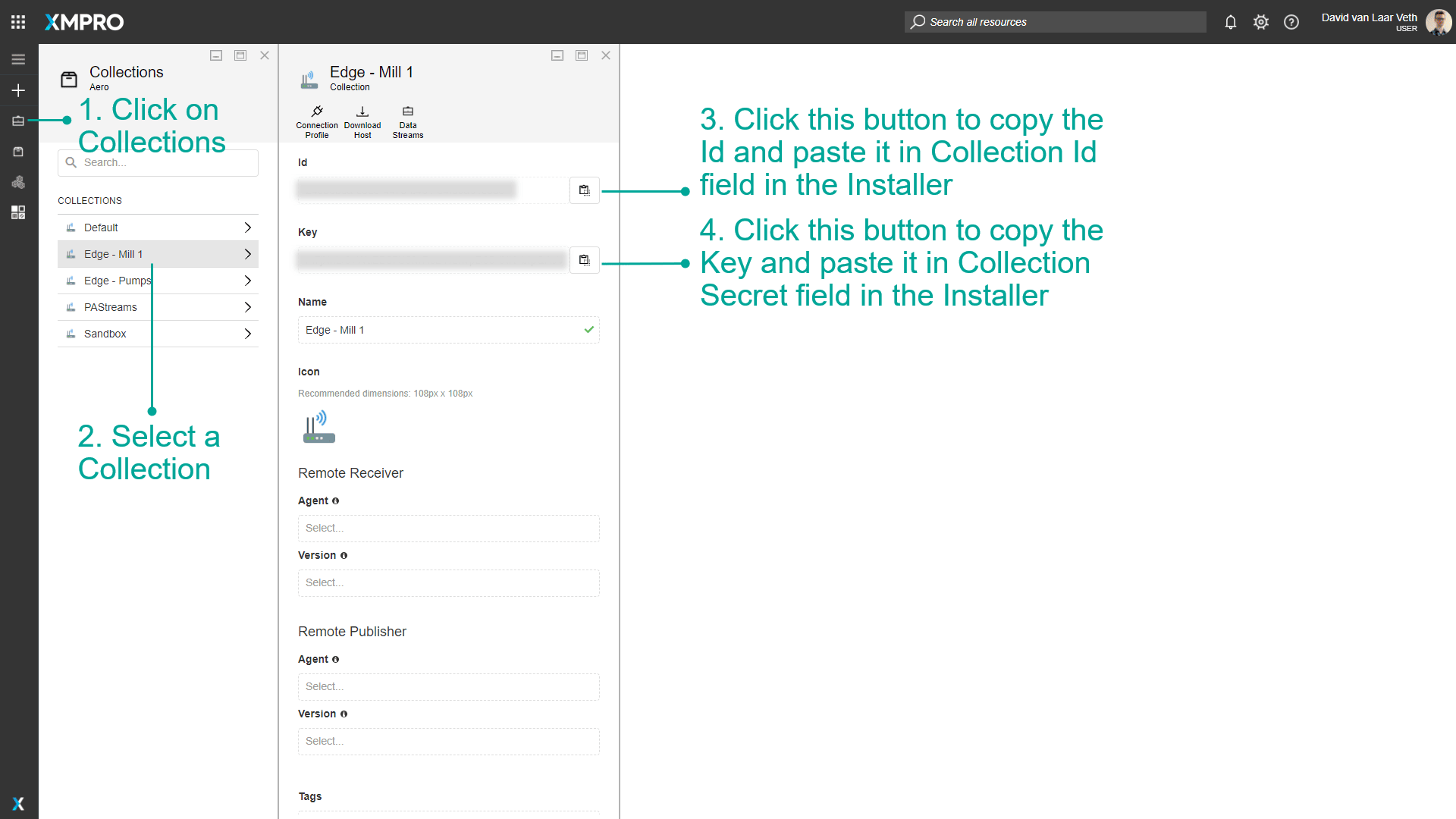
Task: Expand the PAStreams collection chevron
Action: (247, 306)
